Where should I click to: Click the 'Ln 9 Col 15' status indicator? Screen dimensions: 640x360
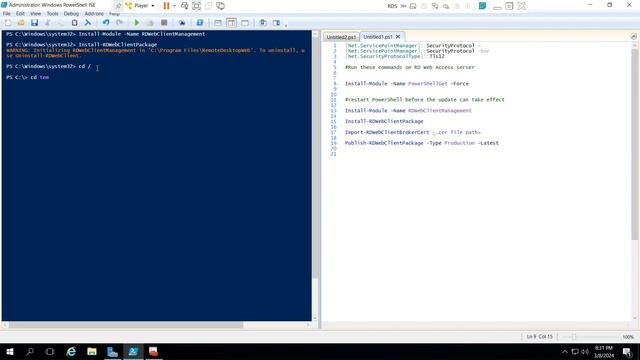click(539, 337)
